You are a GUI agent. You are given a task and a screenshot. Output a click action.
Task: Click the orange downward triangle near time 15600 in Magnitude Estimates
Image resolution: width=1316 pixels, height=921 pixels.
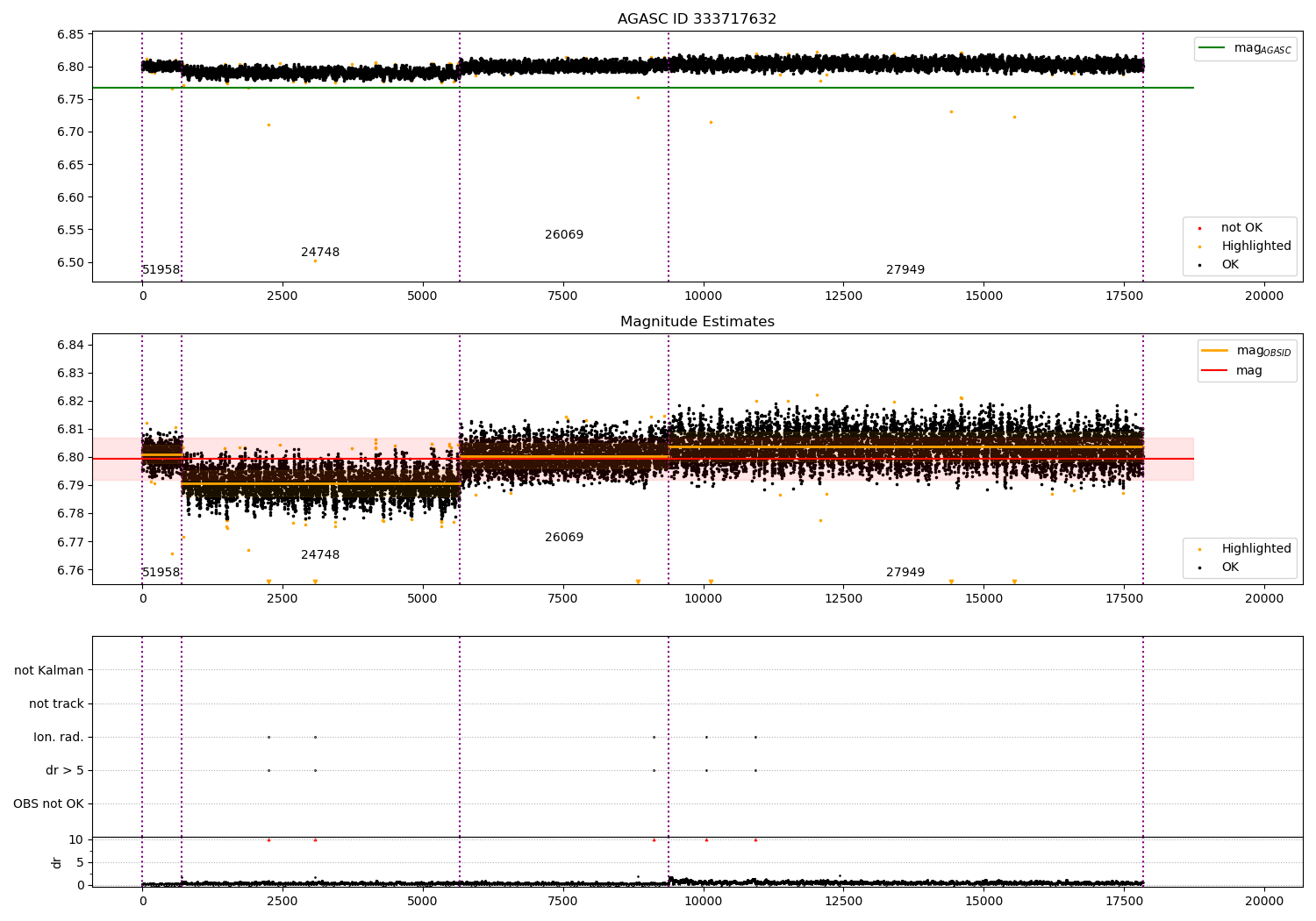pos(1014,582)
